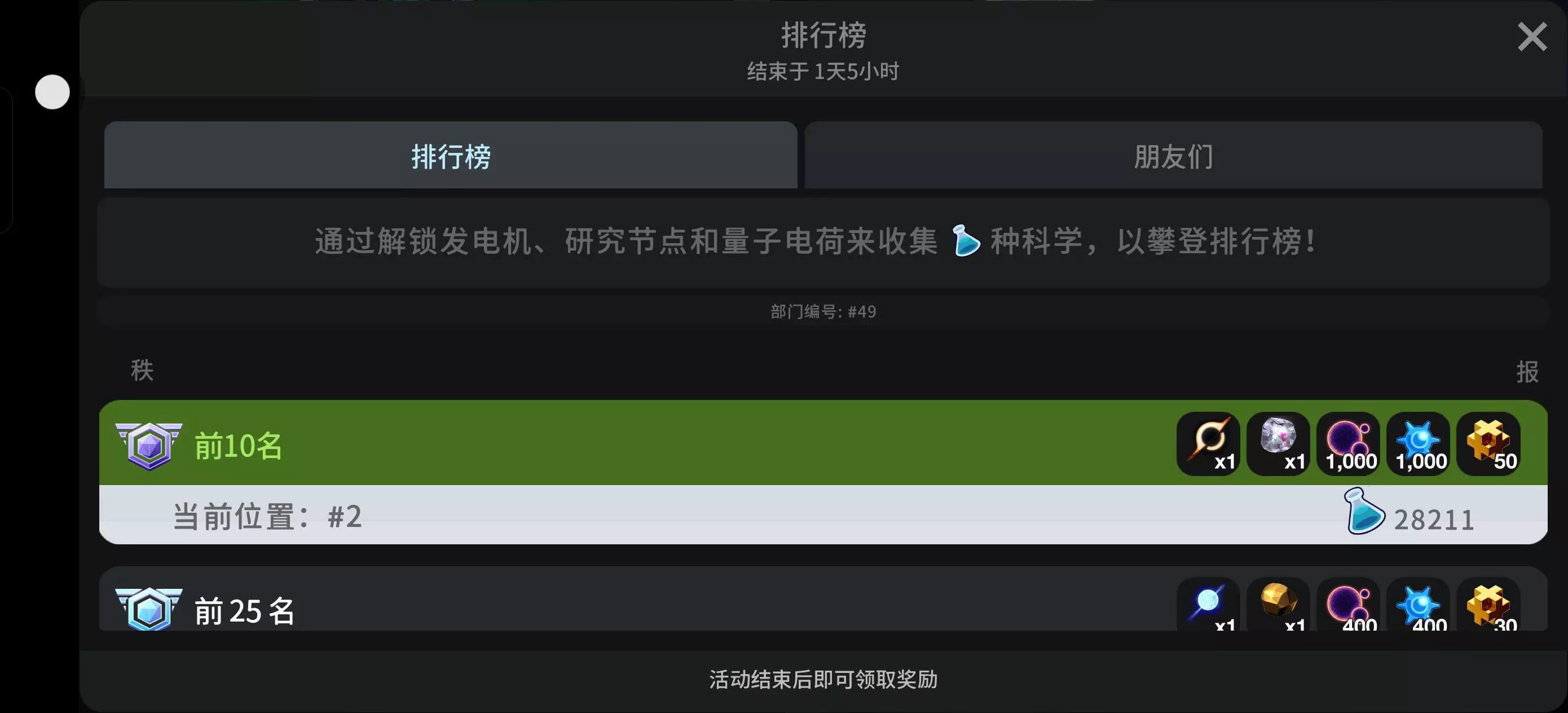Viewport: 1568px width, 713px height.
Task: Tap the blue gem badge for 前25名
Action: pos(149,609)
